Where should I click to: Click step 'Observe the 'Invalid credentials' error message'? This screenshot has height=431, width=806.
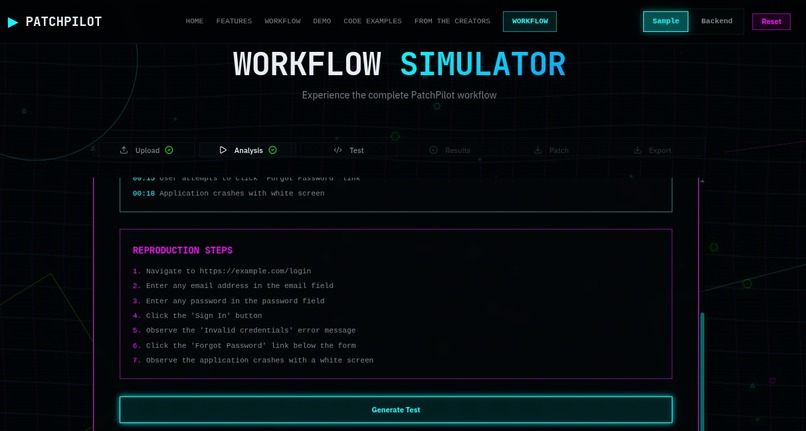point(251,330)
